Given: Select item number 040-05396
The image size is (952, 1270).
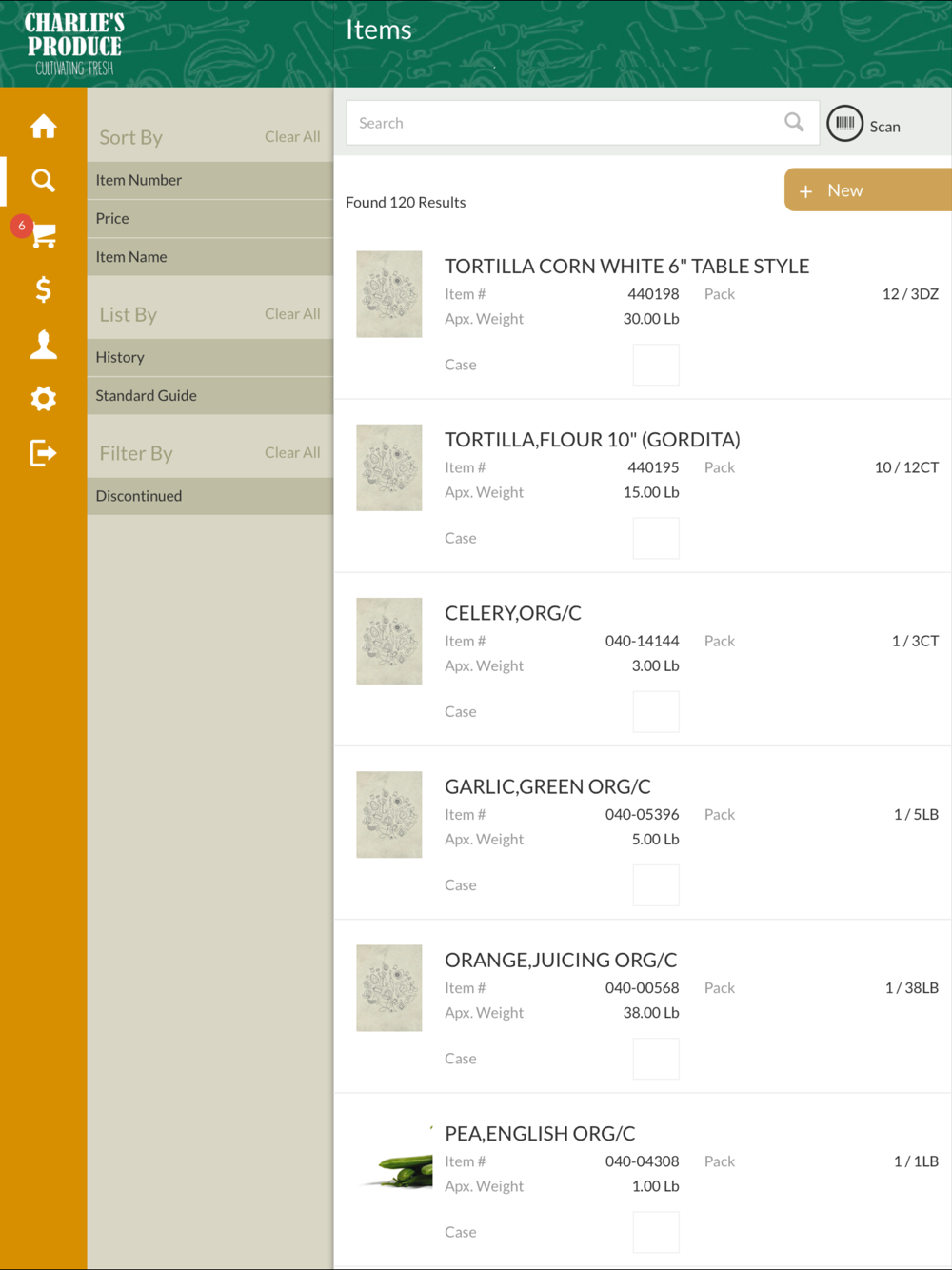Looking at the screenshot, I should coord(643,814).
